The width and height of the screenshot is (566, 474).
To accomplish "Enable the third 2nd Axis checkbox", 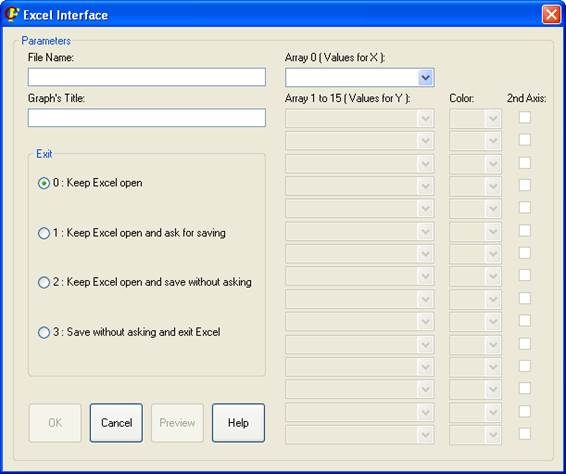I will 524,163.
